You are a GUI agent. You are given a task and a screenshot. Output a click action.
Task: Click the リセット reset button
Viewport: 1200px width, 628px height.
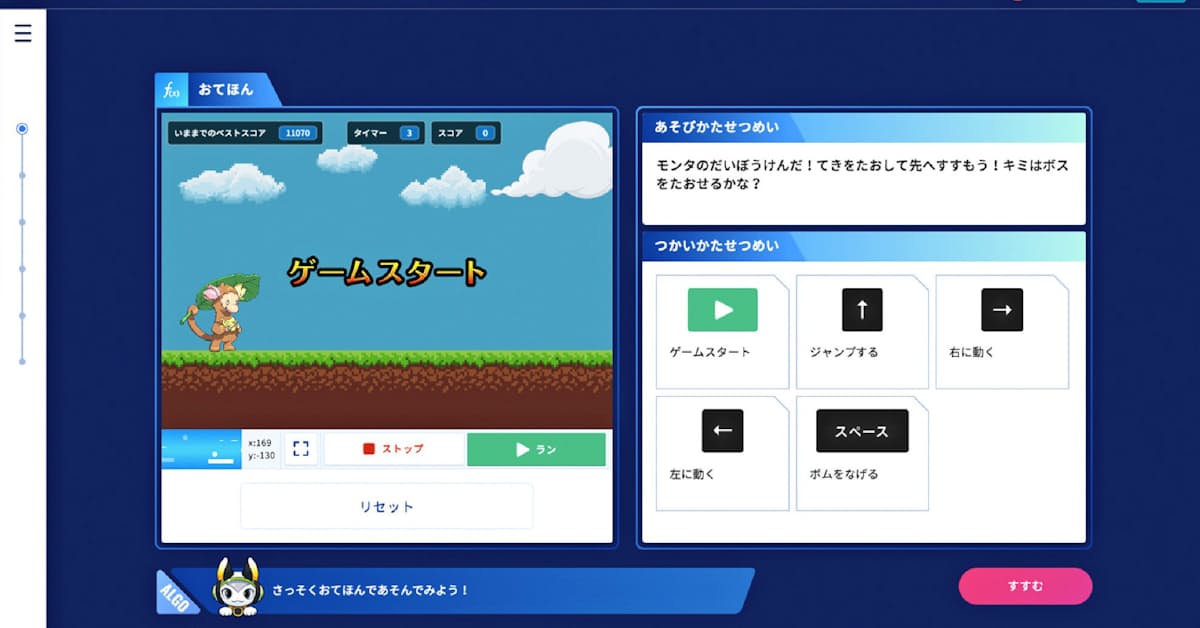coord(386,507)
